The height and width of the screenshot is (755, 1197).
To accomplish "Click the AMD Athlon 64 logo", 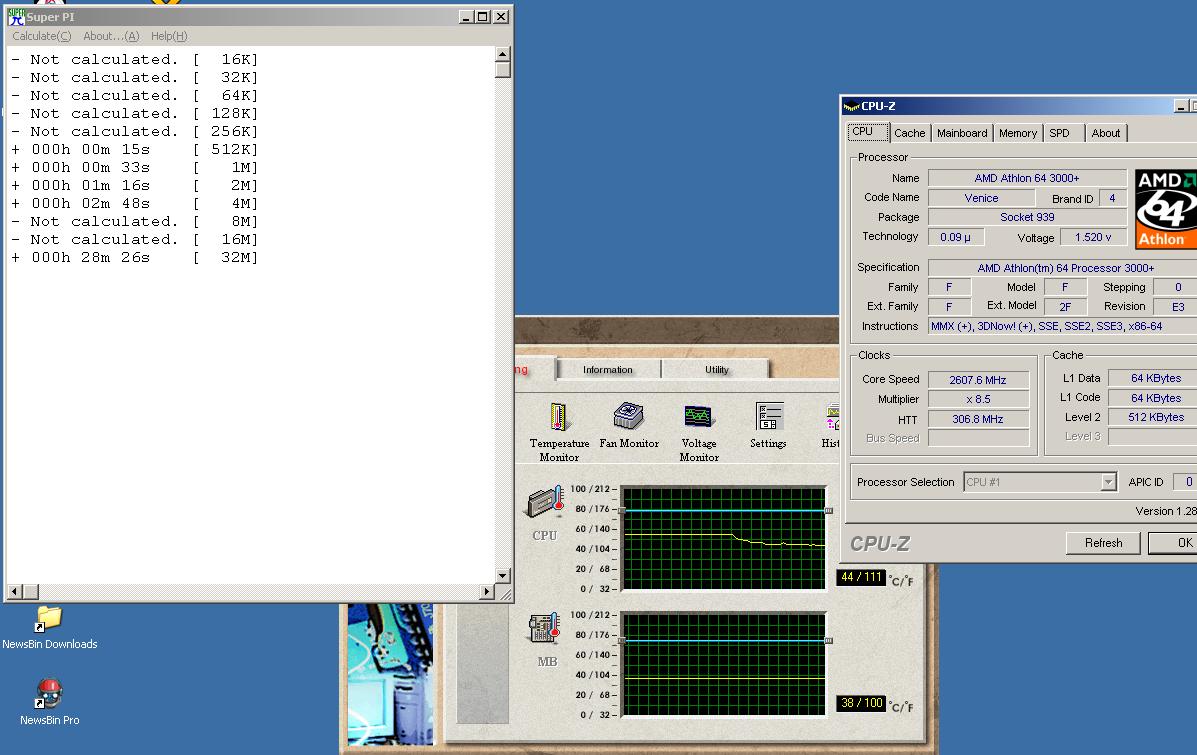I will point(1166,208).
